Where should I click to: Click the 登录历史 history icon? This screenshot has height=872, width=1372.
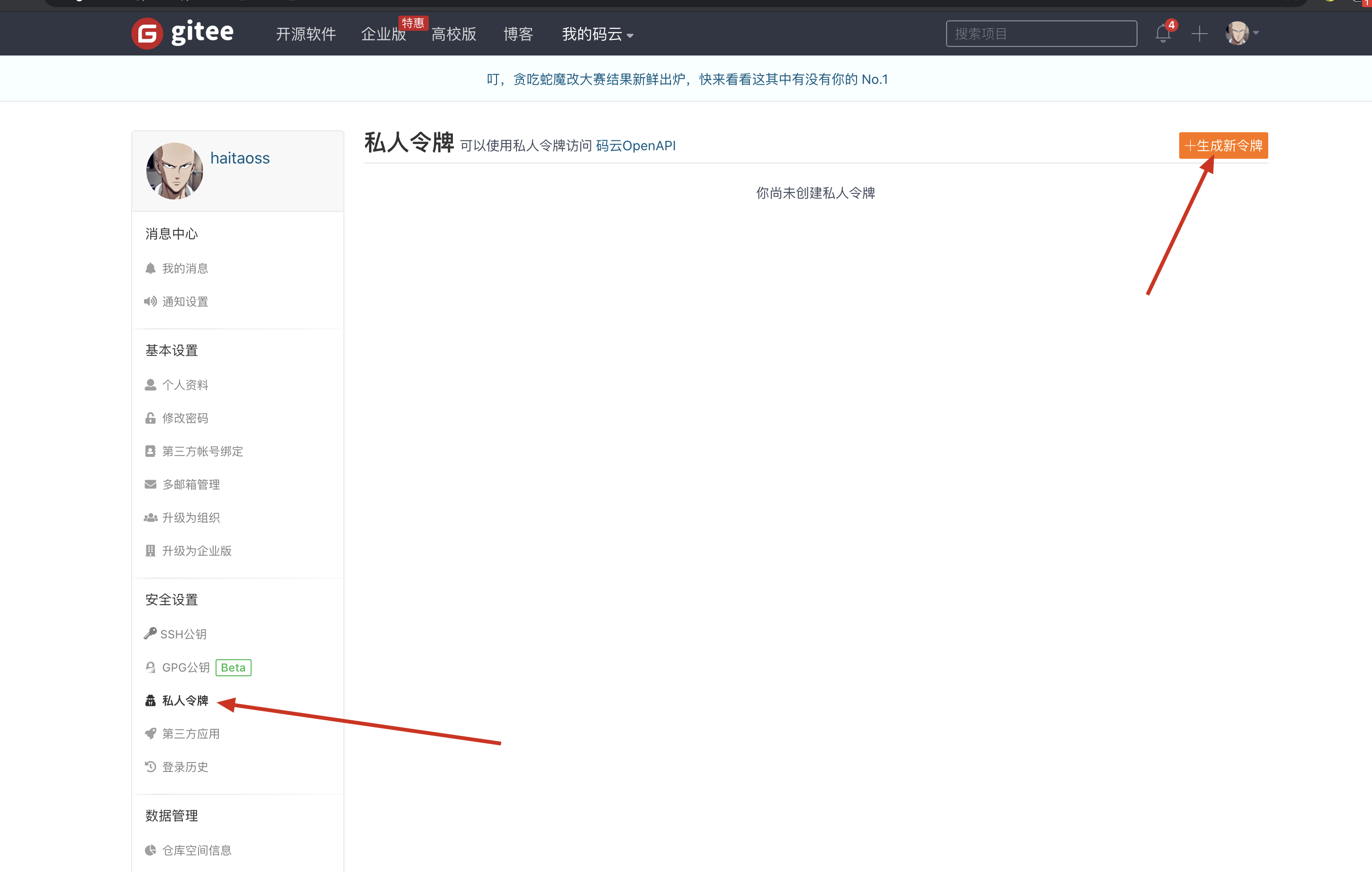(150, 767)
